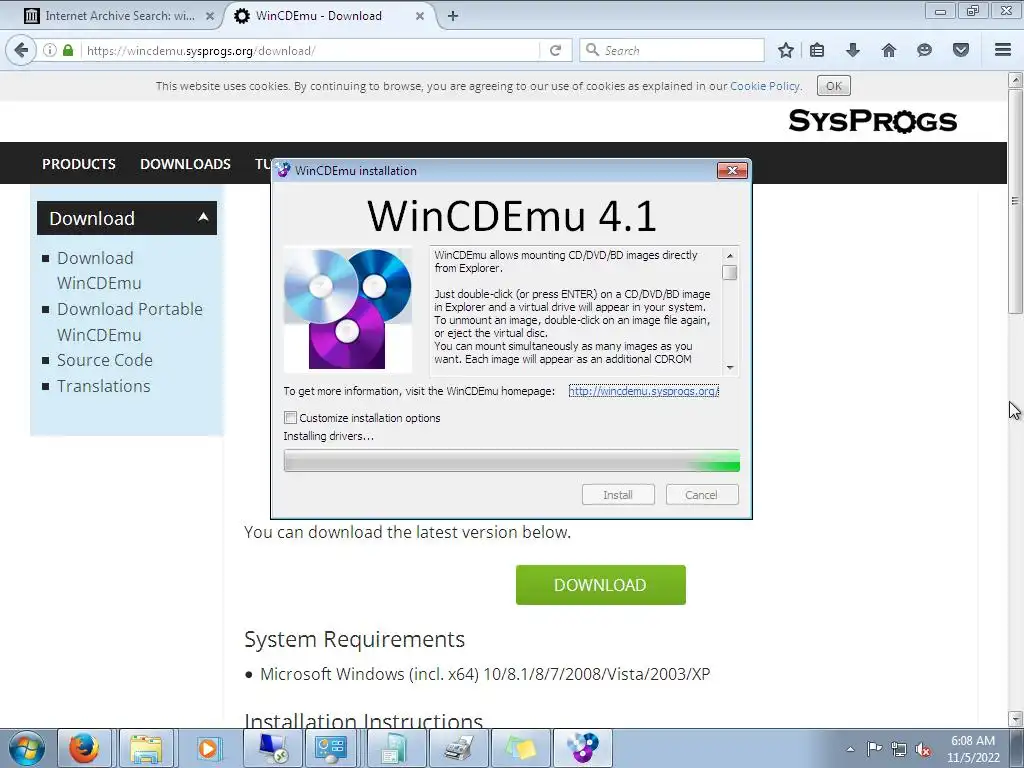Click the address bar URL field
This screenshot has height=768, width=1024.
(x=310, y=50)
